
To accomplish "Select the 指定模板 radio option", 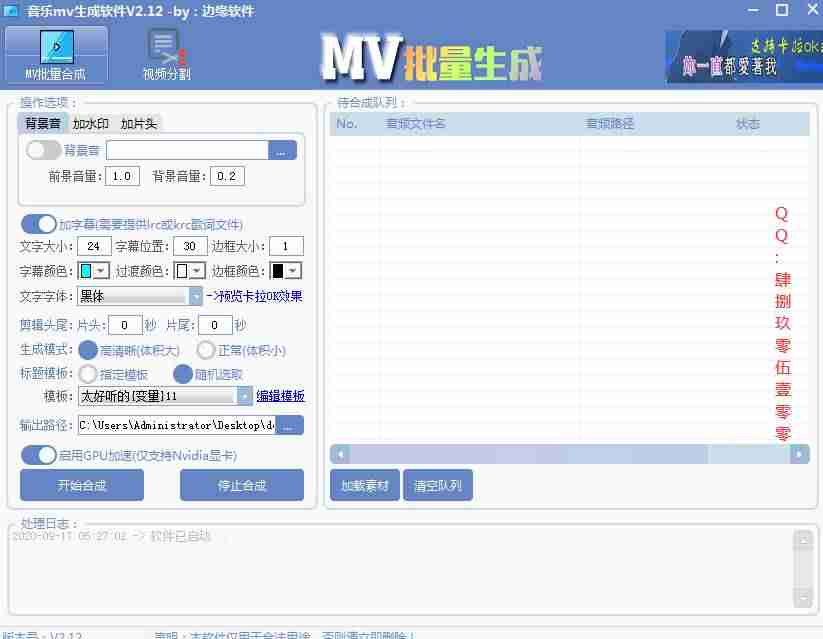I will coord(88,374).
